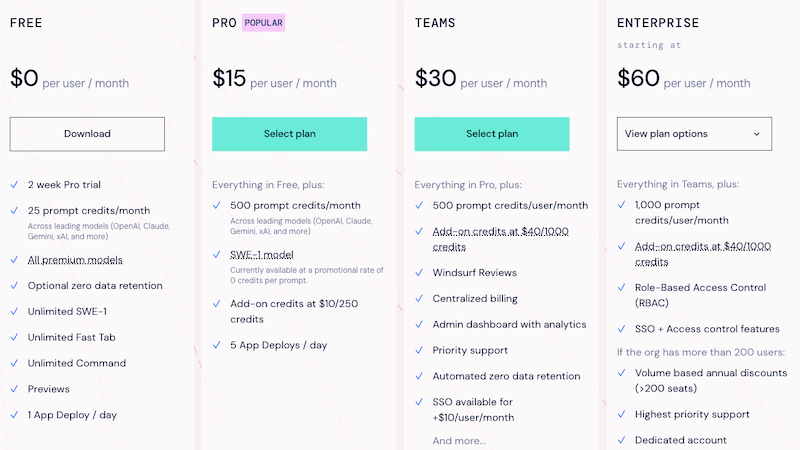Click the chevron arrow in View plan options
The image size is (800, 450).
point(757,134)
